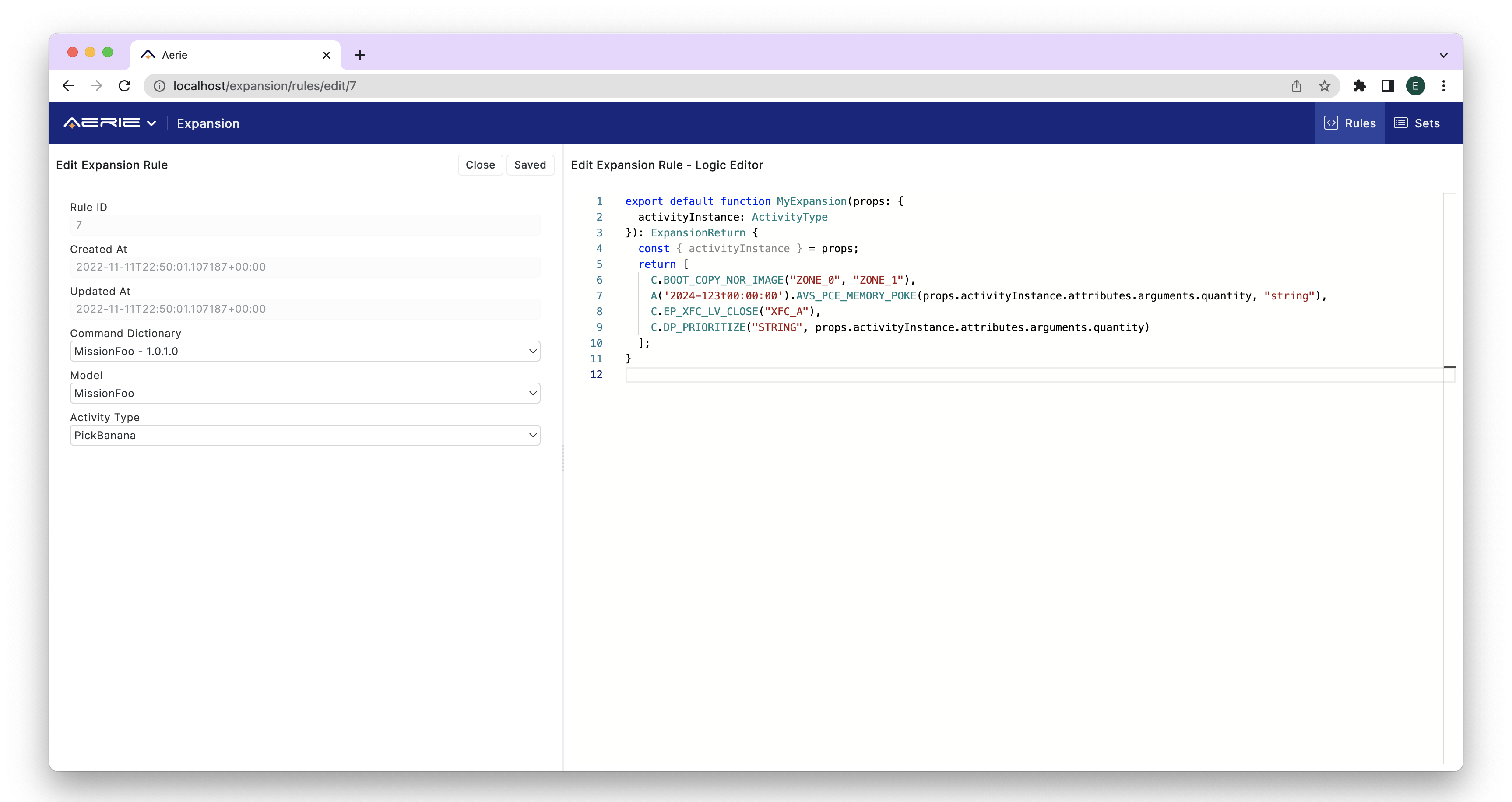
Task: Click the browser back arrow
Action: [x=68, y=86]
